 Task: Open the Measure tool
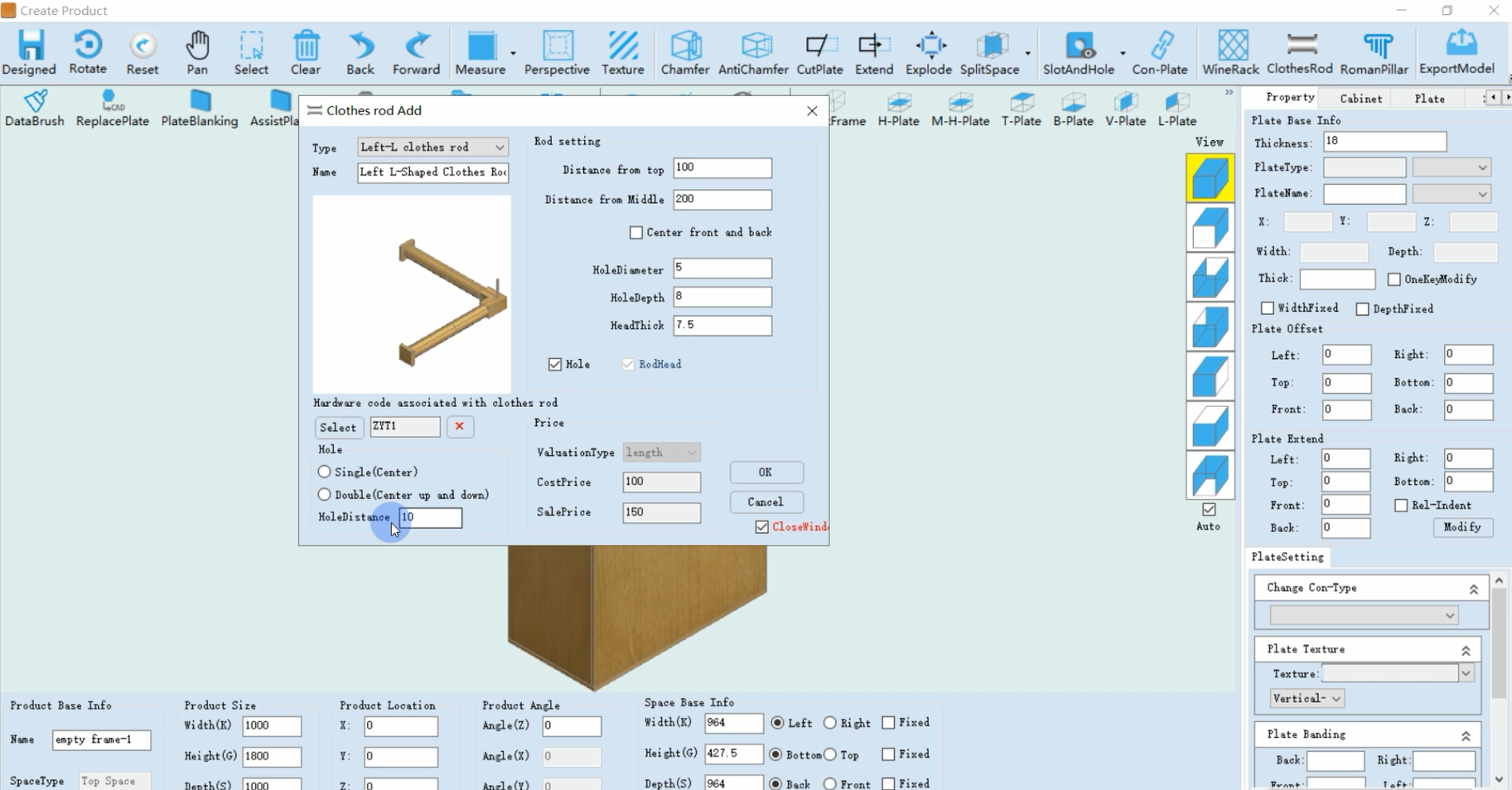point(481,52)
